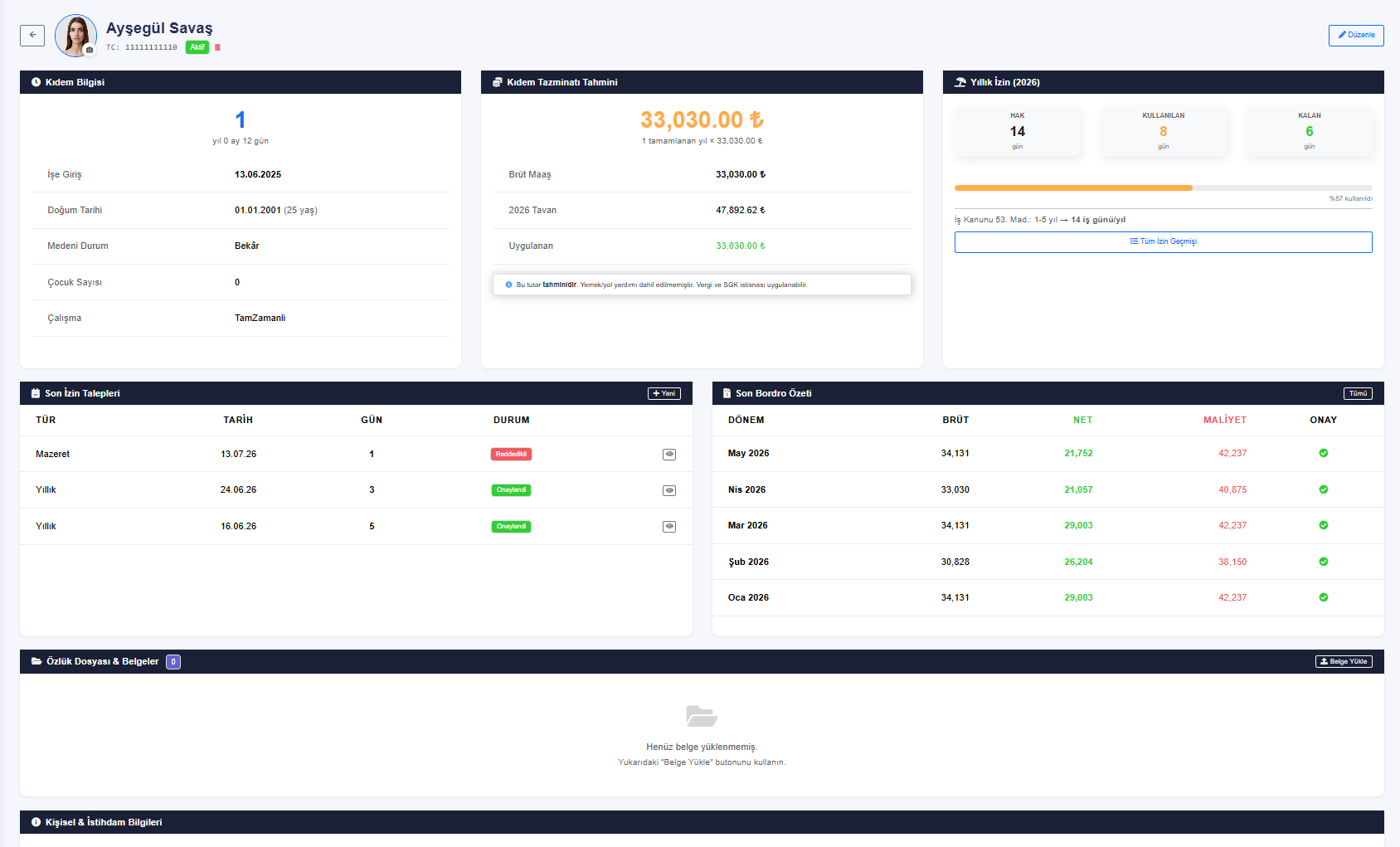Click the May 2026 approval checkmark

tap(1324, 453)
